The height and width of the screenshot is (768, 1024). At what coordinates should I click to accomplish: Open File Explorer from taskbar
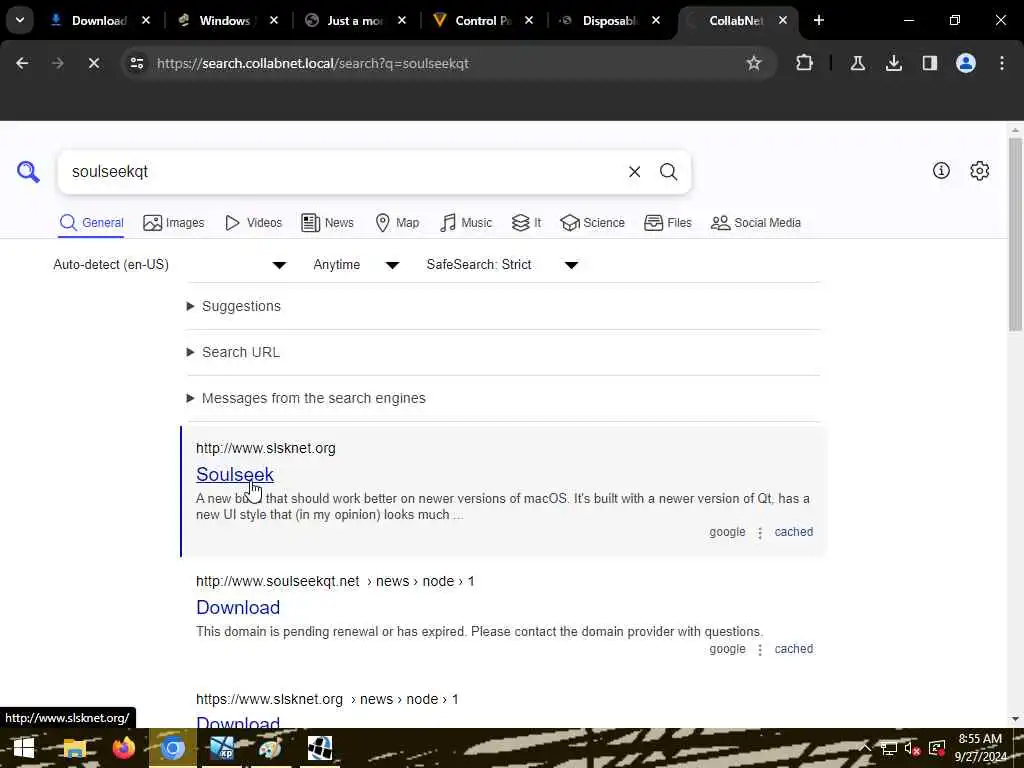point(74,748)
